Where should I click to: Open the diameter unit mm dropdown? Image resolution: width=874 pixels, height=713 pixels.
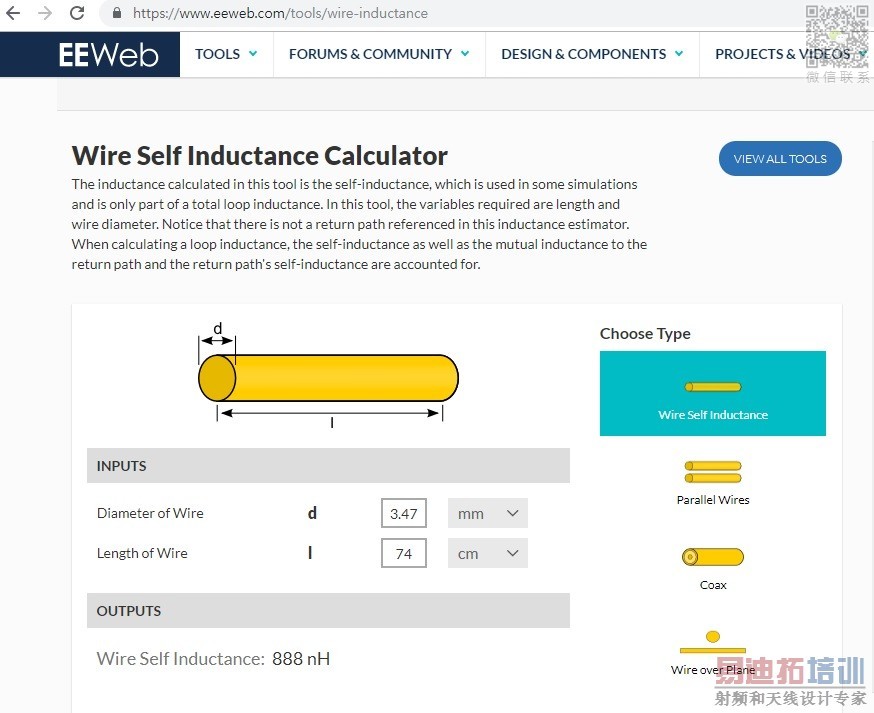coord(488,513)
